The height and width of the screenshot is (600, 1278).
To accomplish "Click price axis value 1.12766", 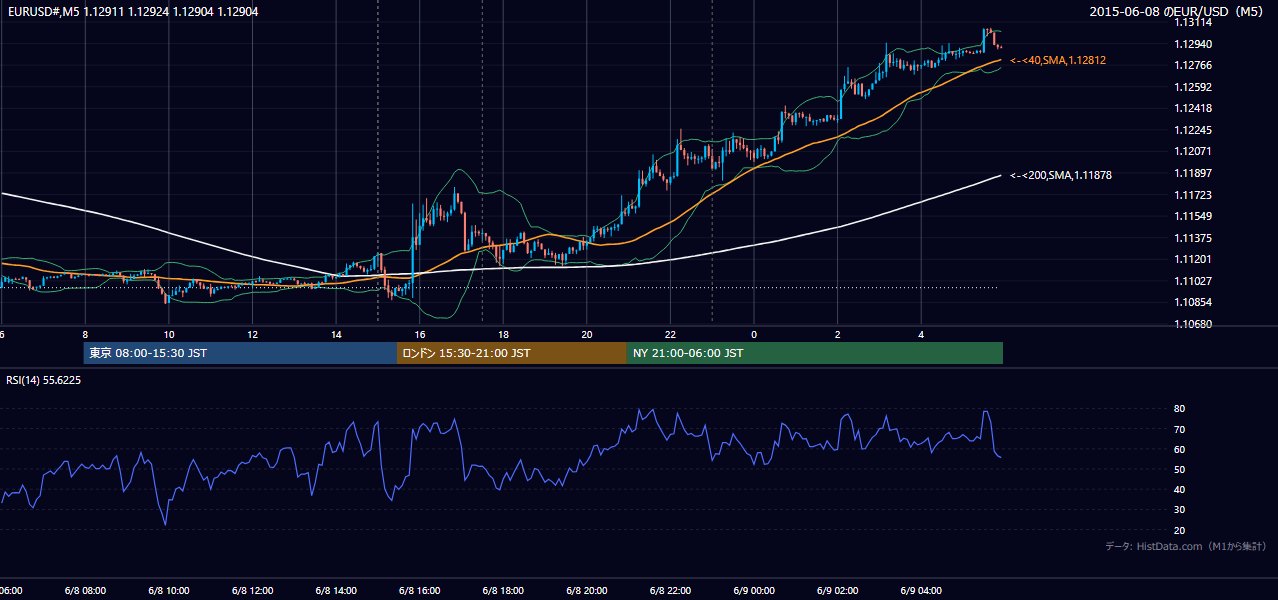I will [1193, 65].
